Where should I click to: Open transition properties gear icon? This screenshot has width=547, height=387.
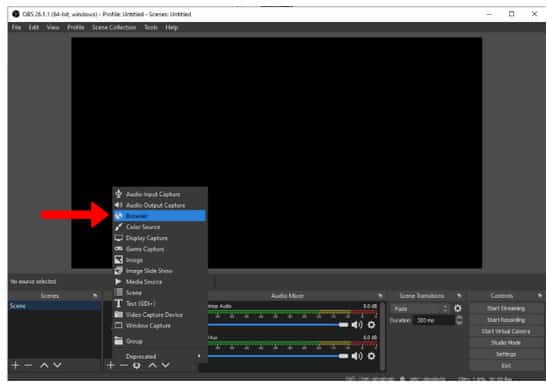458,308
